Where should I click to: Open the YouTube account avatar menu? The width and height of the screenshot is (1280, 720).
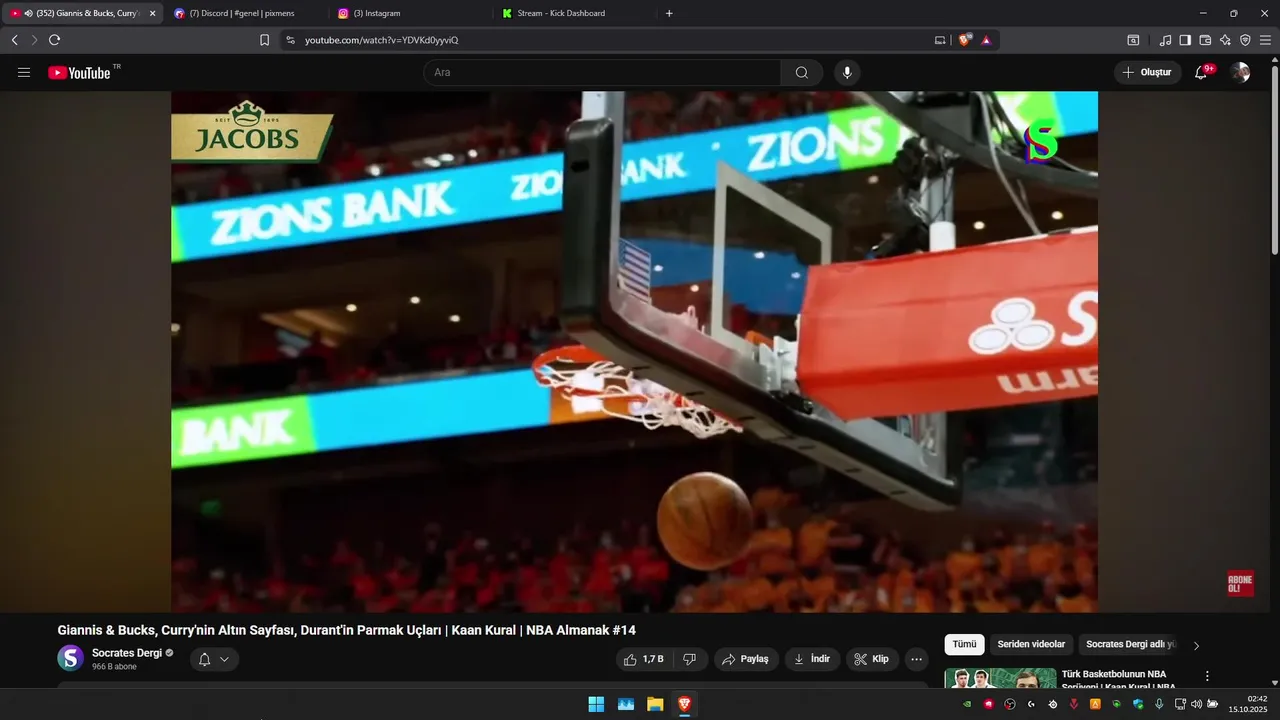[1240, 72]
